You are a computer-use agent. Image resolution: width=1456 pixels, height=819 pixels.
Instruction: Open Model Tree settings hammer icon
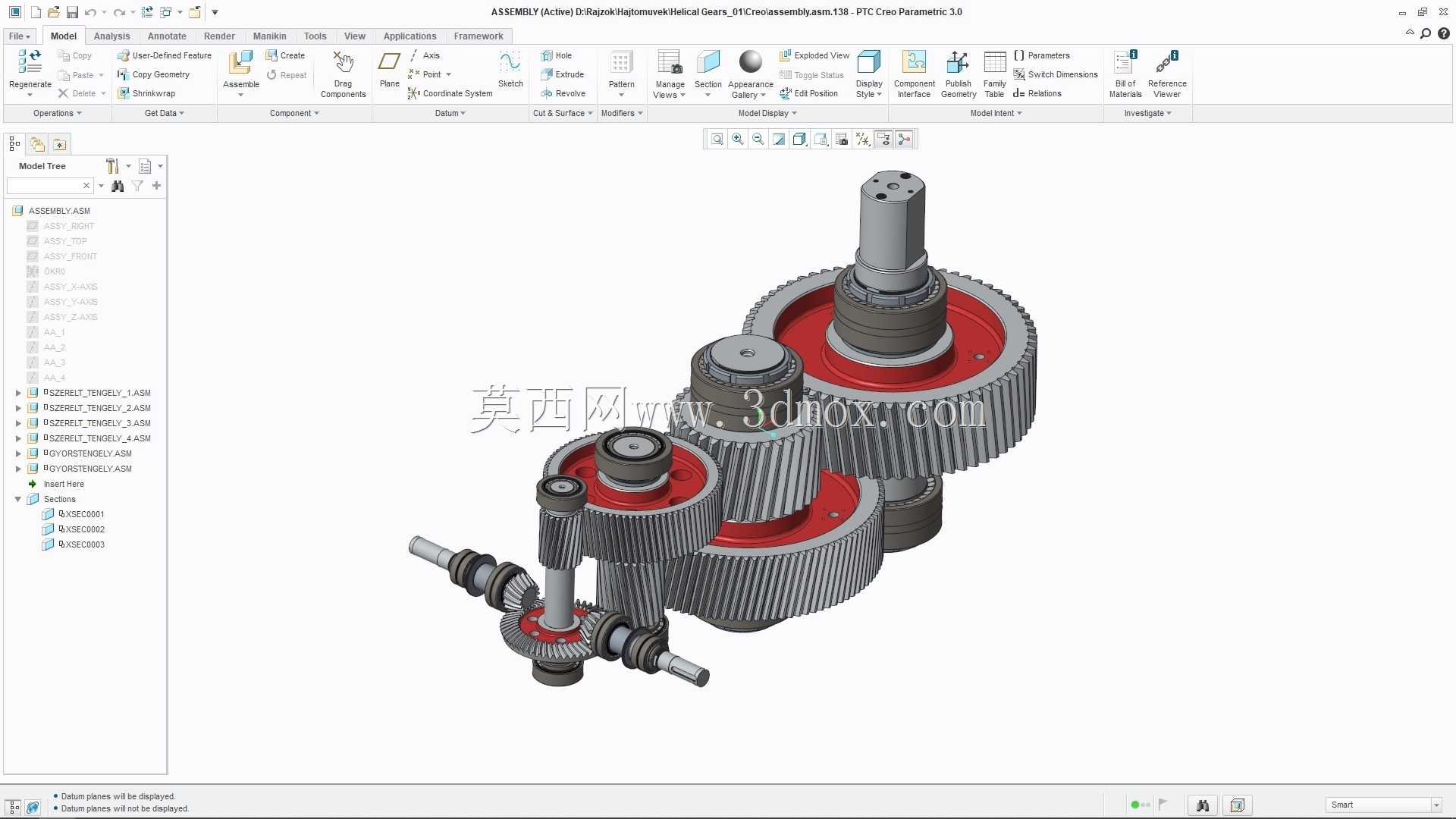112,166
